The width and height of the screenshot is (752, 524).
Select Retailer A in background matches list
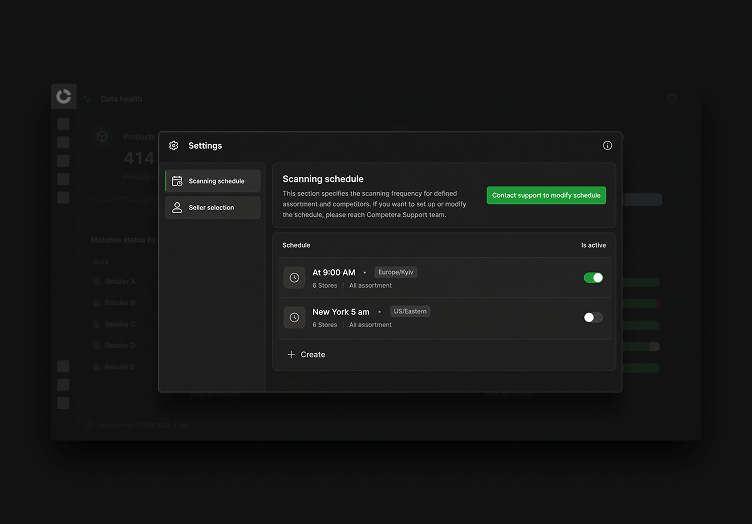point(120,281)
